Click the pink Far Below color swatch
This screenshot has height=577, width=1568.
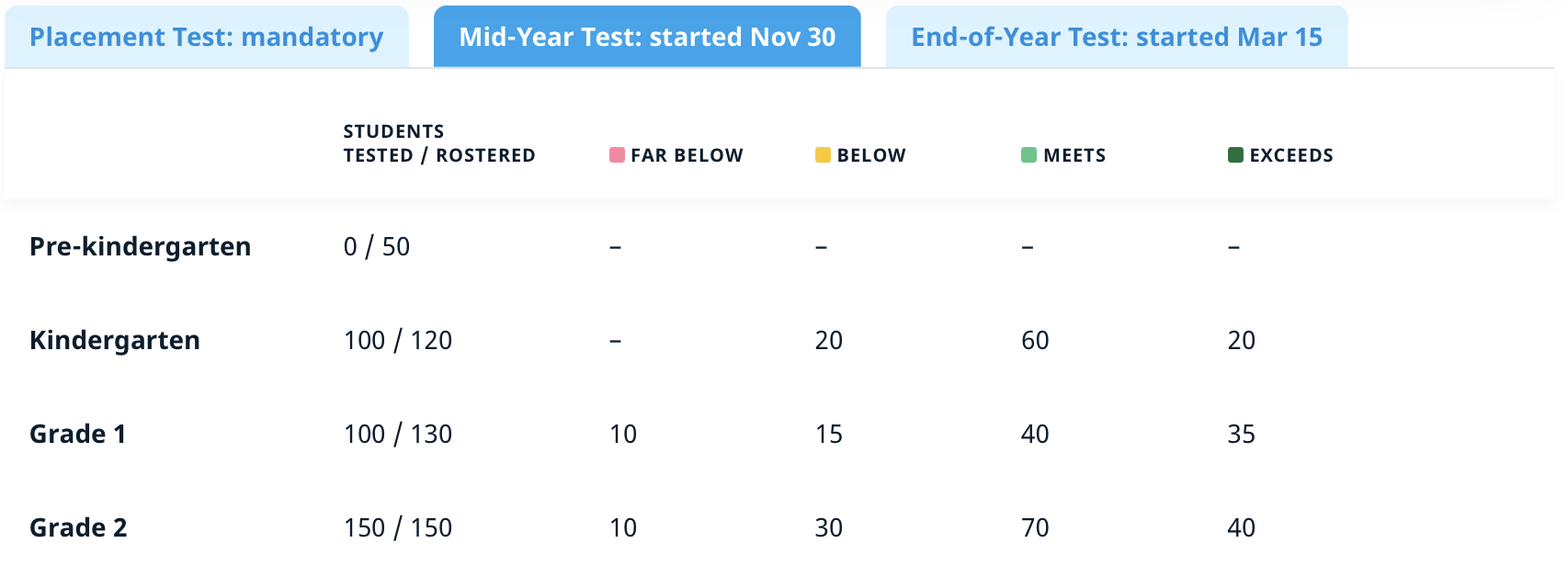617,155
